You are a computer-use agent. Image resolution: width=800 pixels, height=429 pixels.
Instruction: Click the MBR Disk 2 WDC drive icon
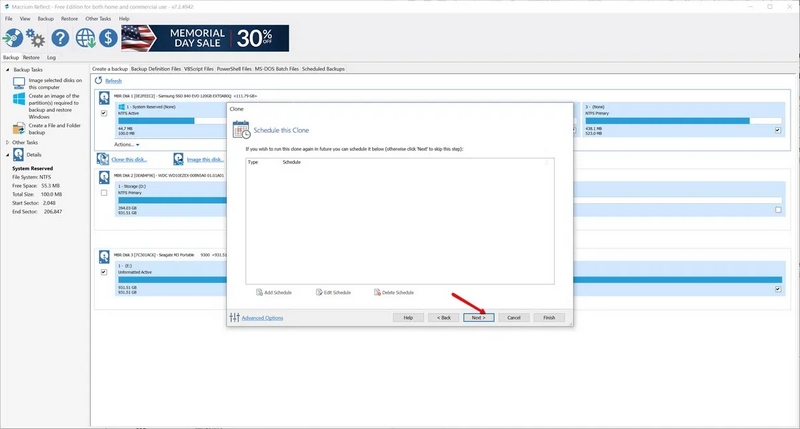(104, 176)
